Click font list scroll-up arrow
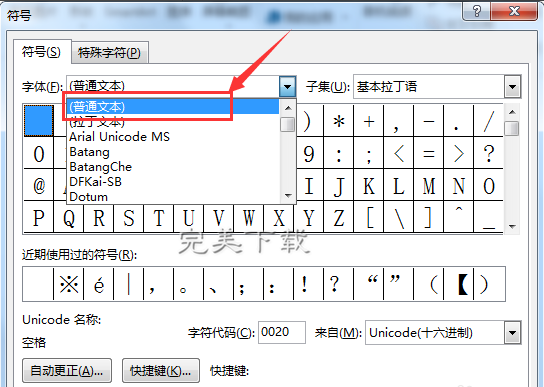Screen dimensions: 544x387 [288, 108]
